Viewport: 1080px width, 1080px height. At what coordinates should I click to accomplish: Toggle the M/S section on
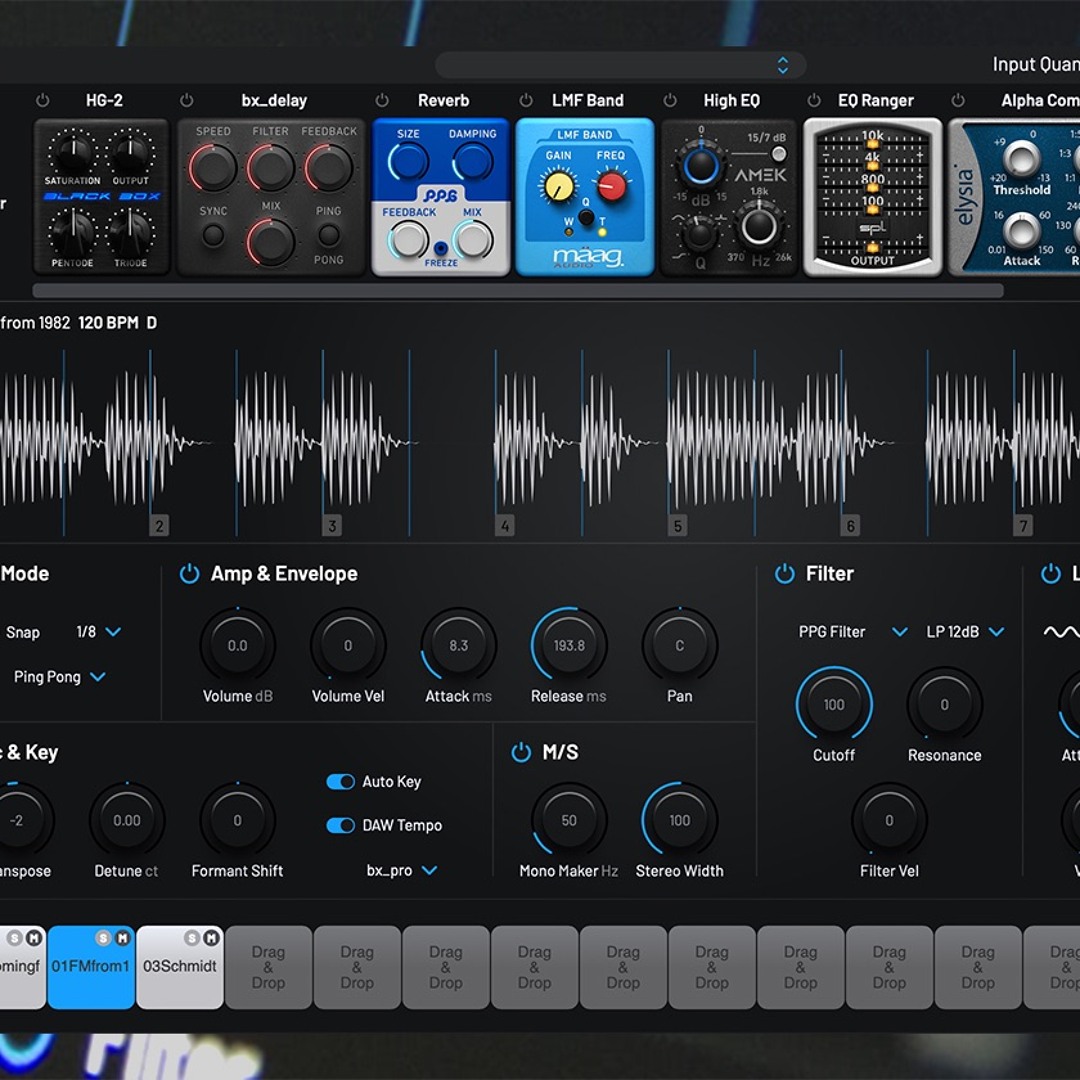[x=520, y=752]
